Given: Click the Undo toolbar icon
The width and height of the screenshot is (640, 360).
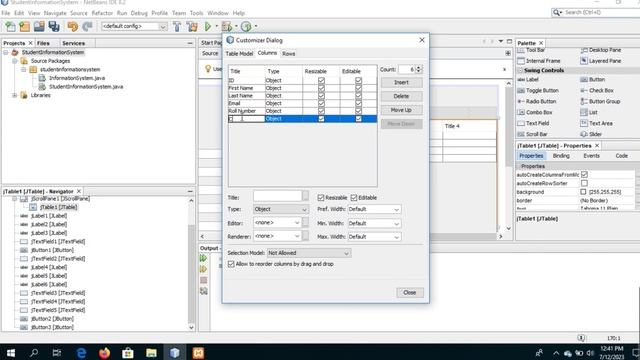Looking at the screenshot, I should click(73, 27).
